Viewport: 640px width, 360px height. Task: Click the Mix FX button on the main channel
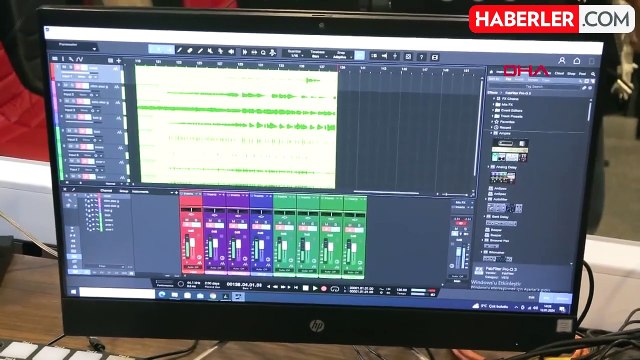tap(460, 202)
